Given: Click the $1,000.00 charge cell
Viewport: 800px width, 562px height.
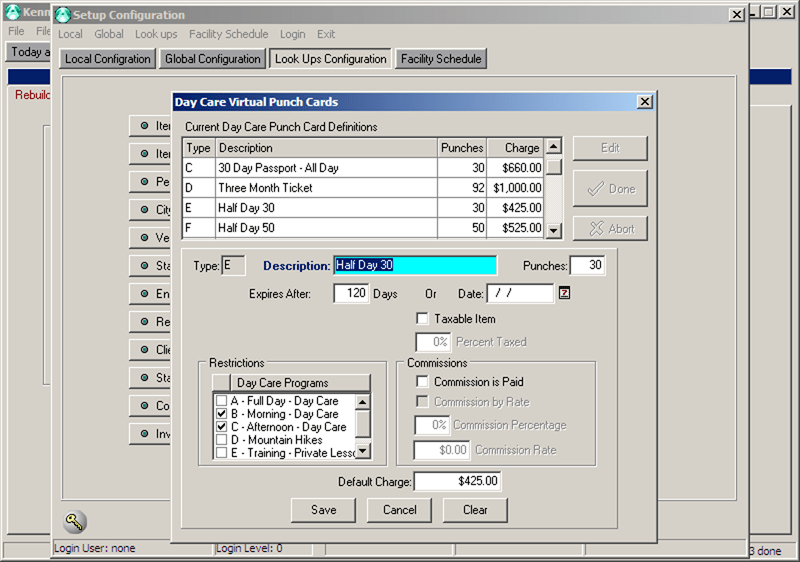Looking at the screenshot, I should [x=515, y=188].
